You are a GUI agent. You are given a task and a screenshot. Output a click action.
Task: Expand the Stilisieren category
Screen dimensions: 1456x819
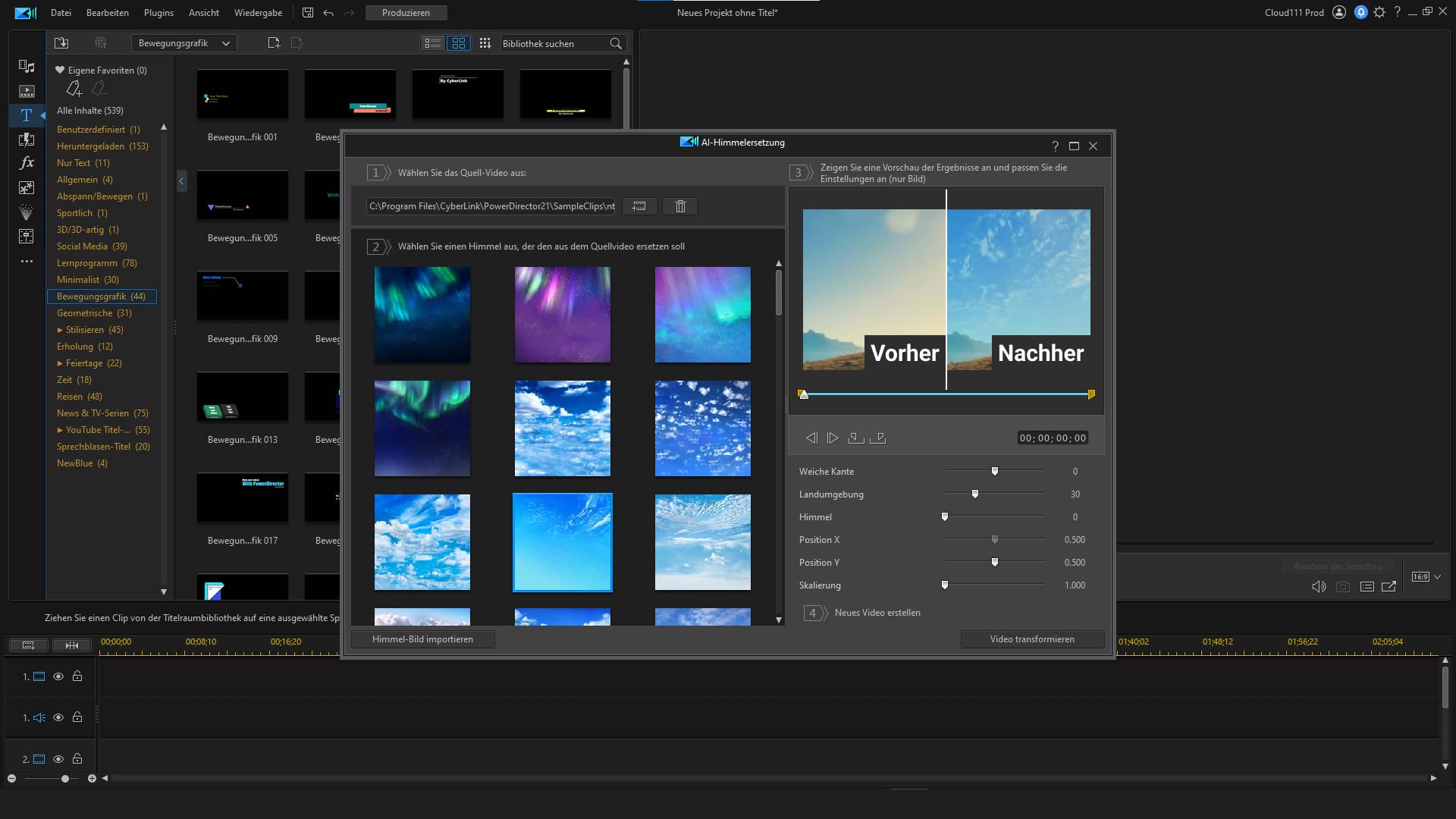(60, 330)
